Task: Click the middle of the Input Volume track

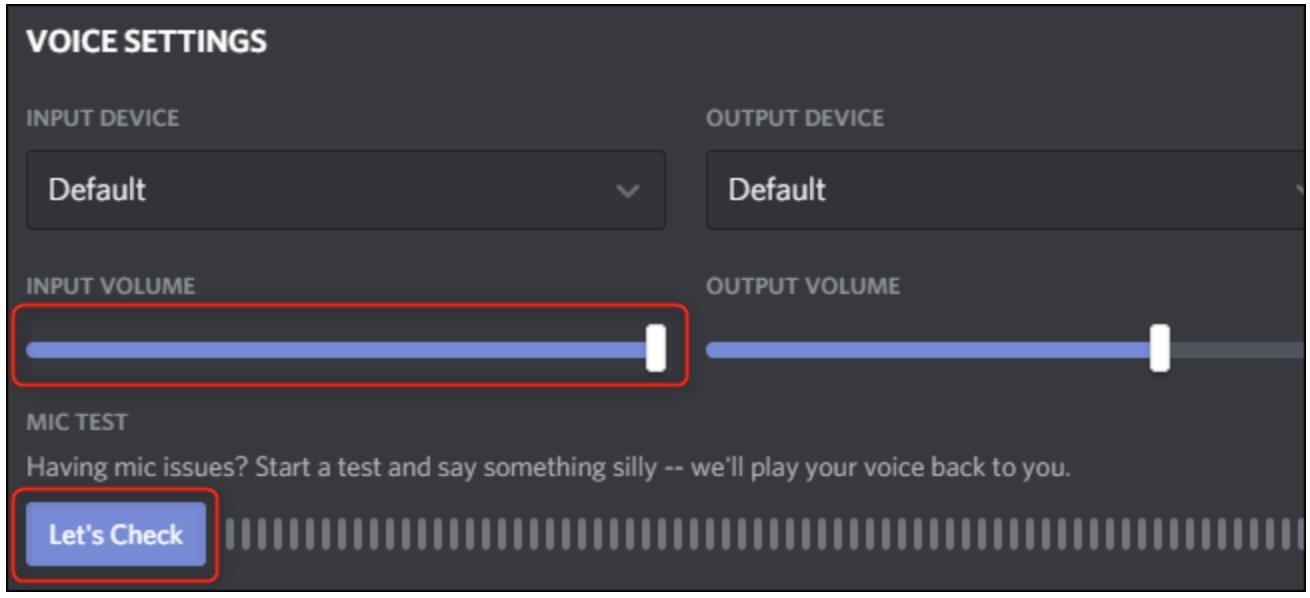Action: click(x=340, y=350)
